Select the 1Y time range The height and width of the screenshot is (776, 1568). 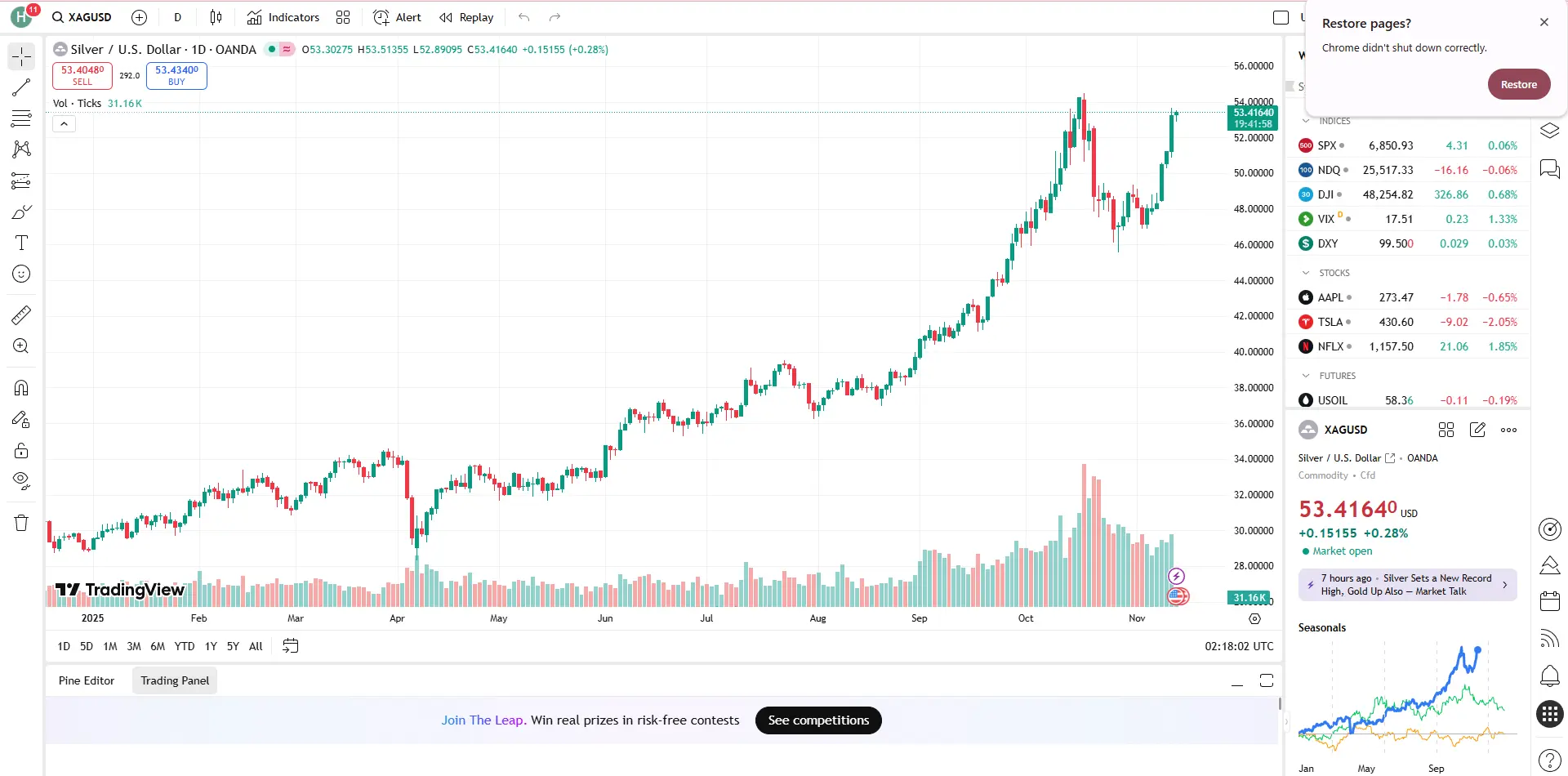click(x=211, y=646)
